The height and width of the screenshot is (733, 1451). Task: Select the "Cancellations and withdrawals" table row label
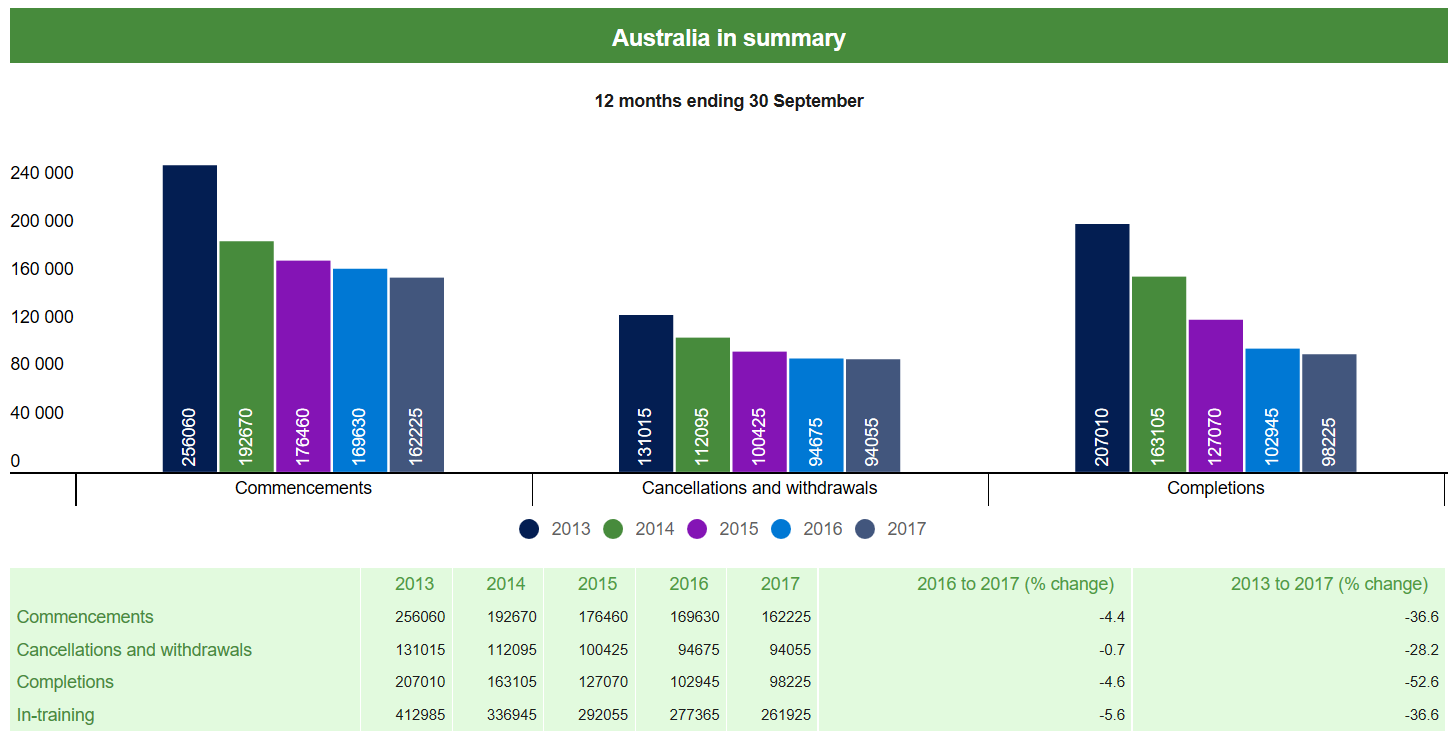pyautogui.click(x=134, y=650)
